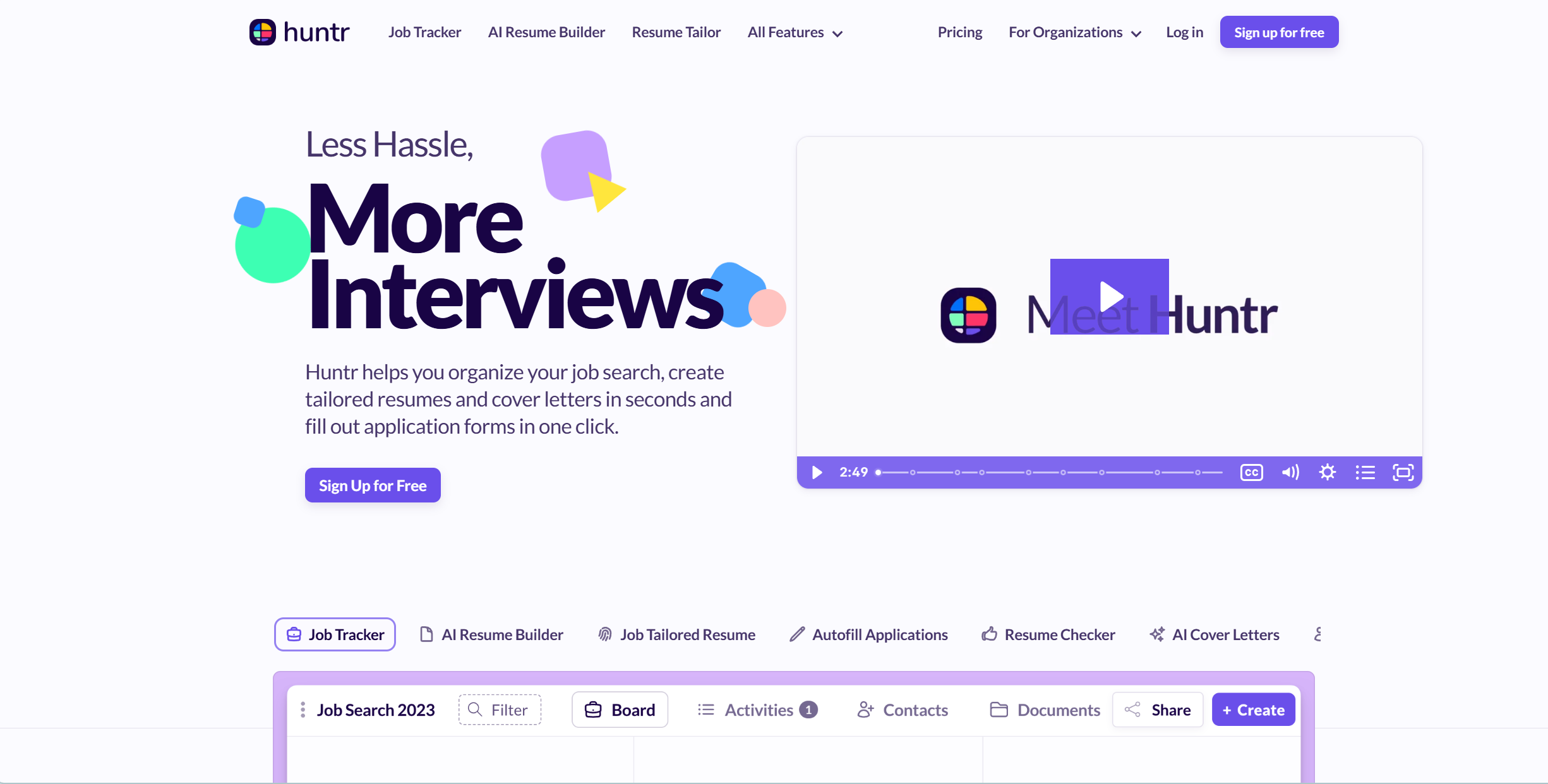This screenshot has width=1548, height=784.
Task: Open the Documents view
Action: click(x=1045, y=710)
